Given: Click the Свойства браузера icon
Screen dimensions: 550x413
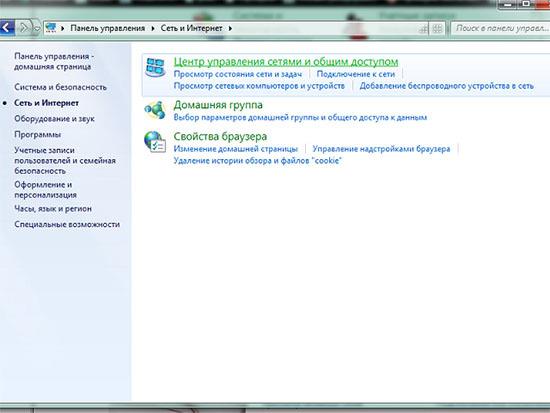Looking at the screenshot, I should (x=155, y=142).
